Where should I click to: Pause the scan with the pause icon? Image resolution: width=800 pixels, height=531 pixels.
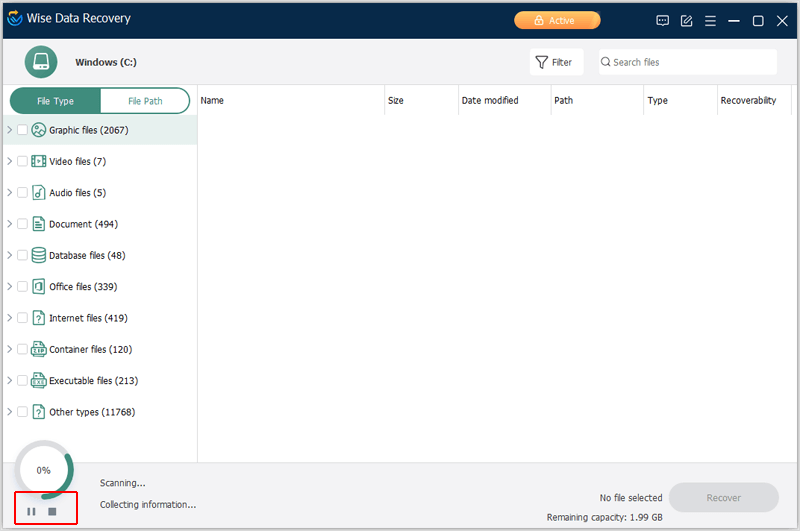pyautogui.click(x=31, y=511)
